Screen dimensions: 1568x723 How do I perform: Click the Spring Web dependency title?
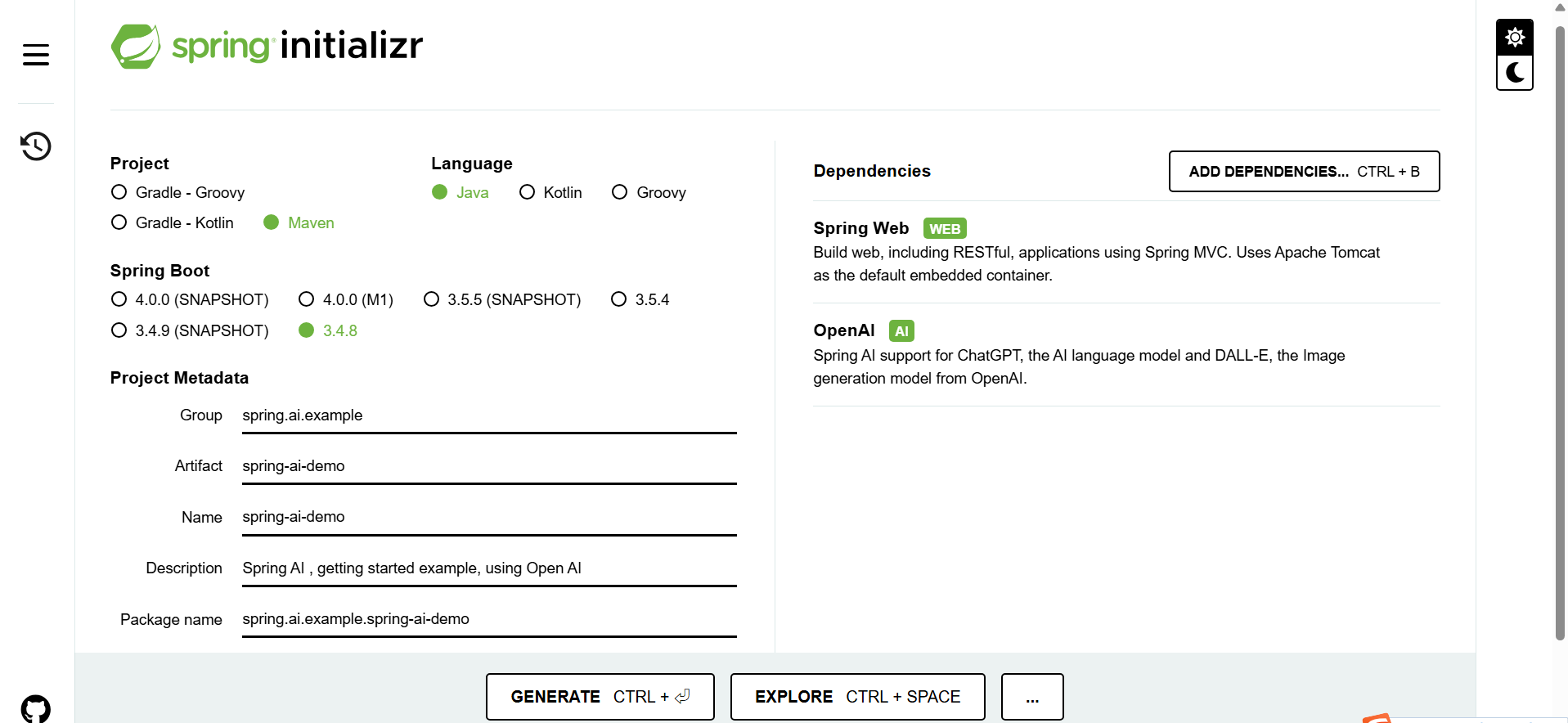point(860,228)
